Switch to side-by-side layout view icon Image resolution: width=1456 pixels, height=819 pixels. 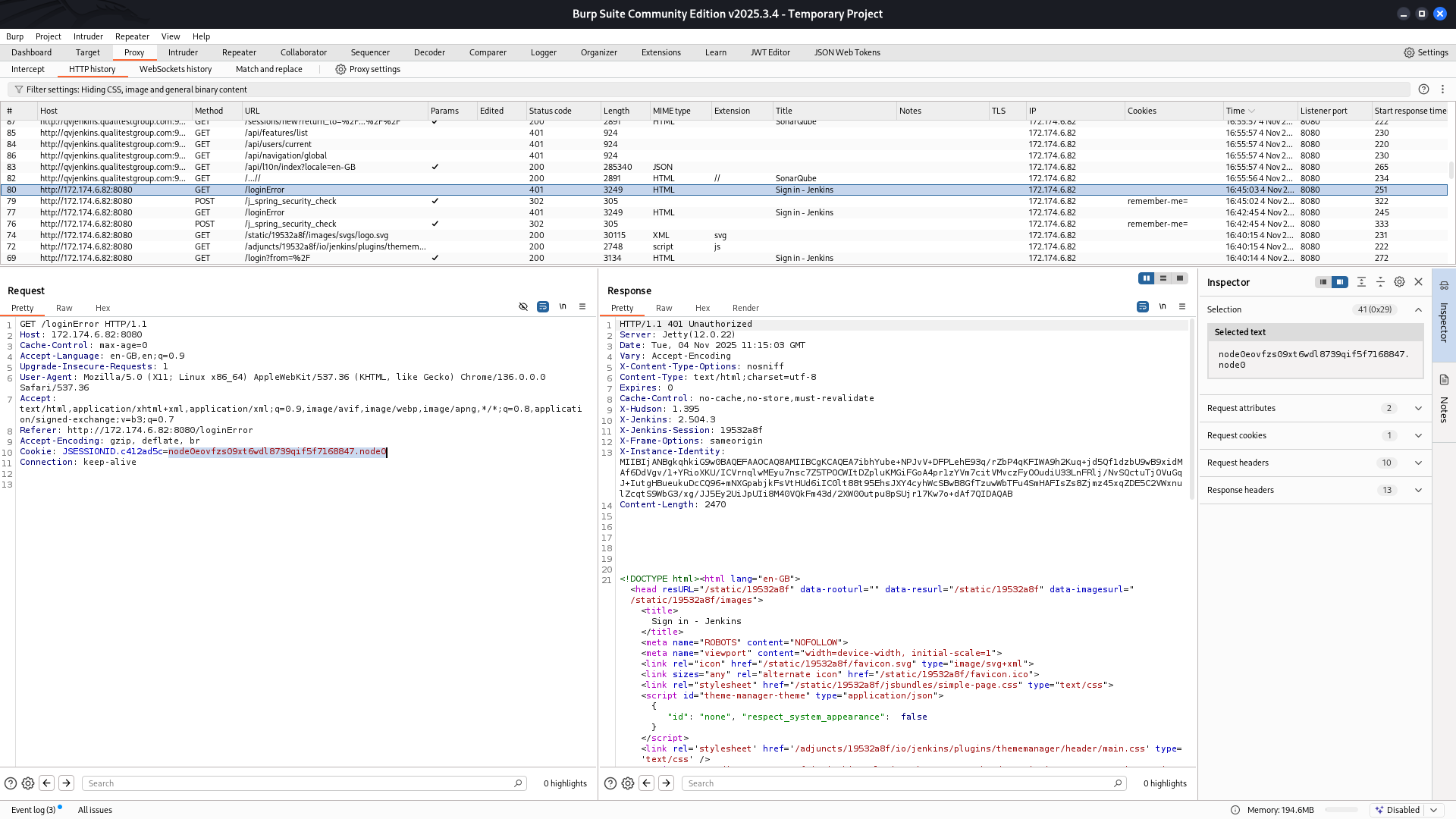1147,278
